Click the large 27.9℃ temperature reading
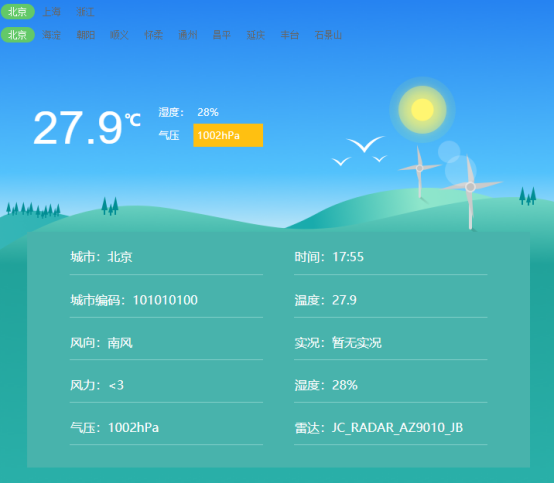The image size is (554, 484). (87, 128)
